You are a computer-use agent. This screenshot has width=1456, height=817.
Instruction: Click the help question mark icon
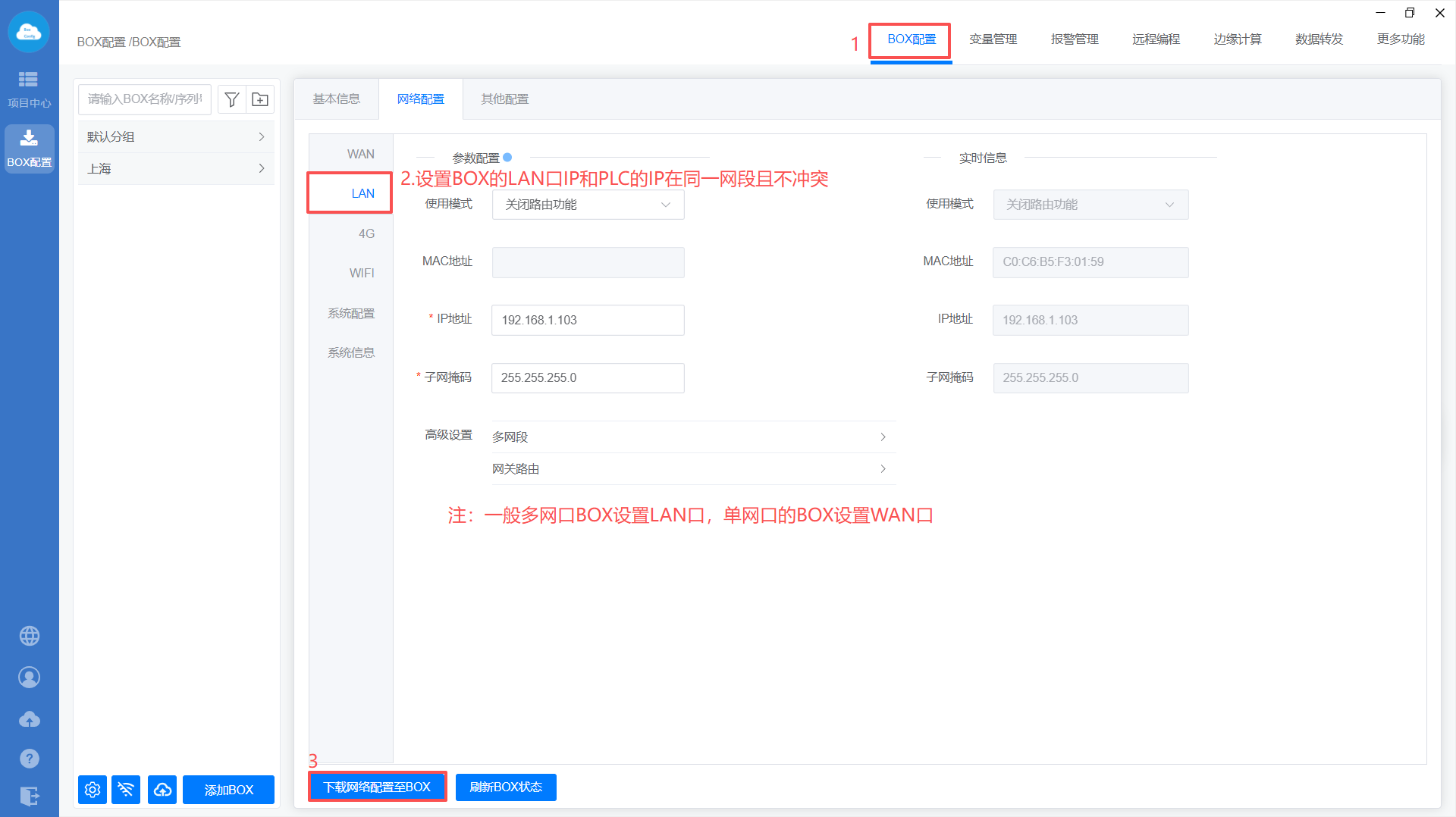(x=30, y=758)
